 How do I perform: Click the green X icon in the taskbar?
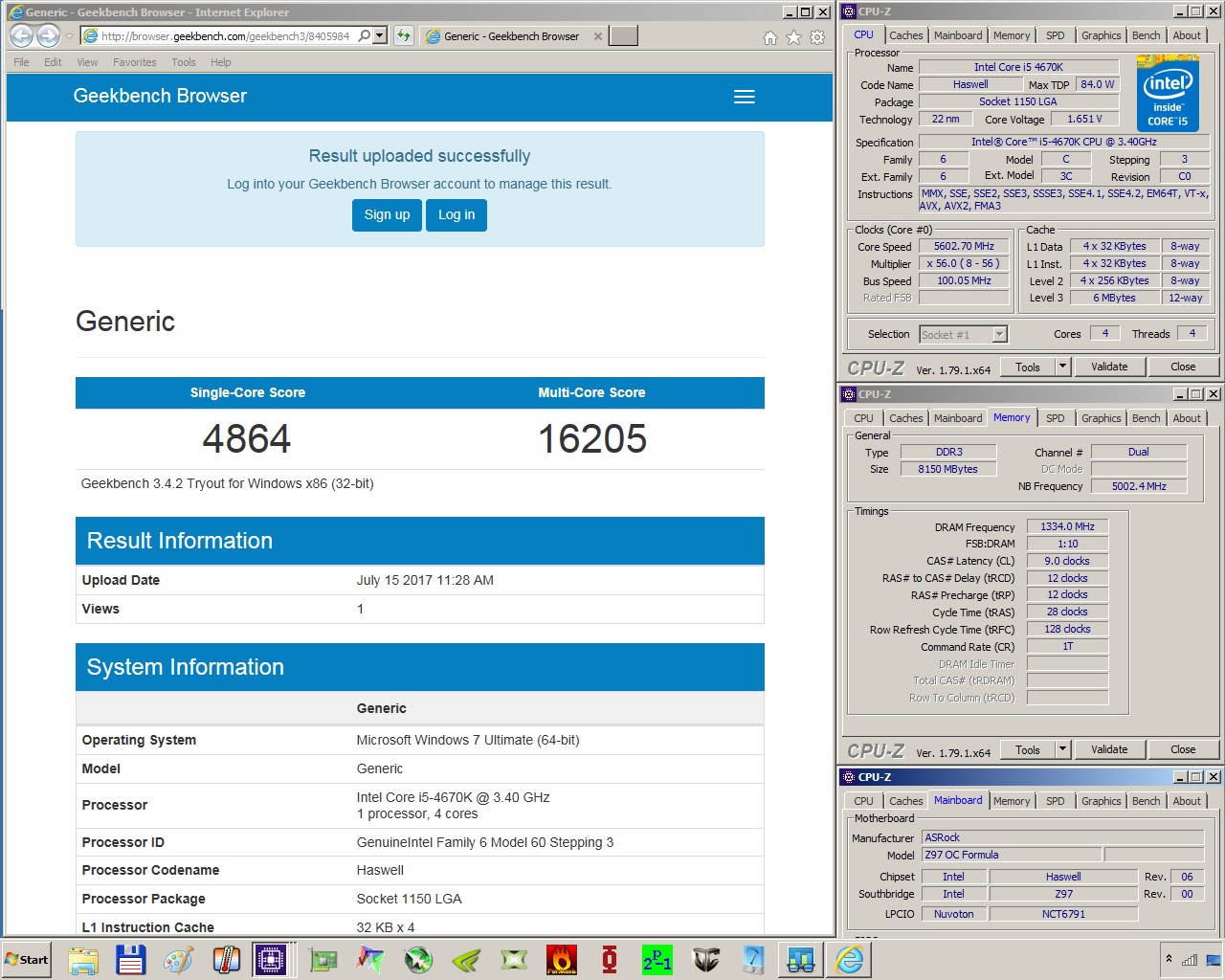(514, 960)
